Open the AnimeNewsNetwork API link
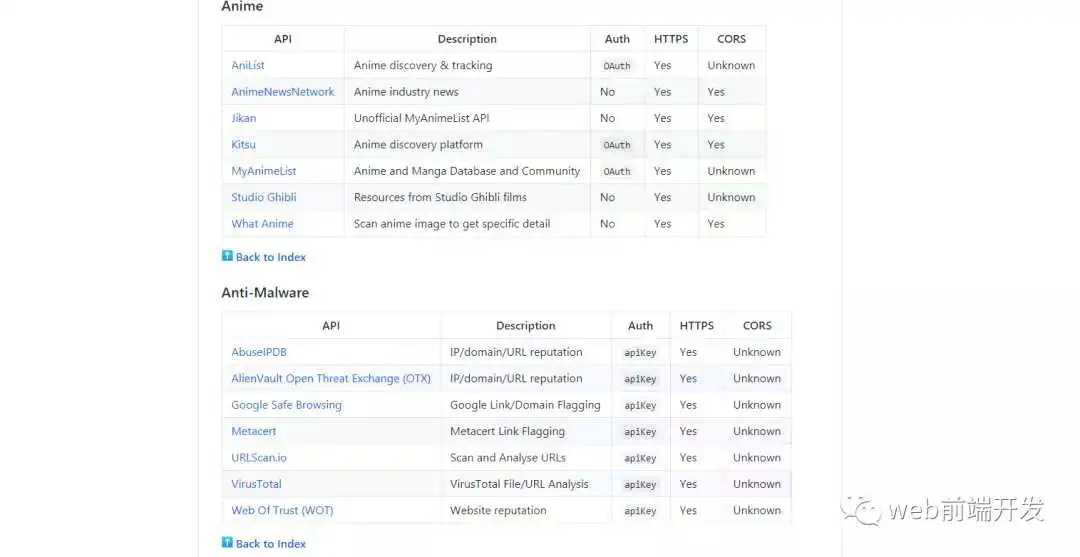The width and height of the screenshot is (1080, 557). tap(283, 92)
